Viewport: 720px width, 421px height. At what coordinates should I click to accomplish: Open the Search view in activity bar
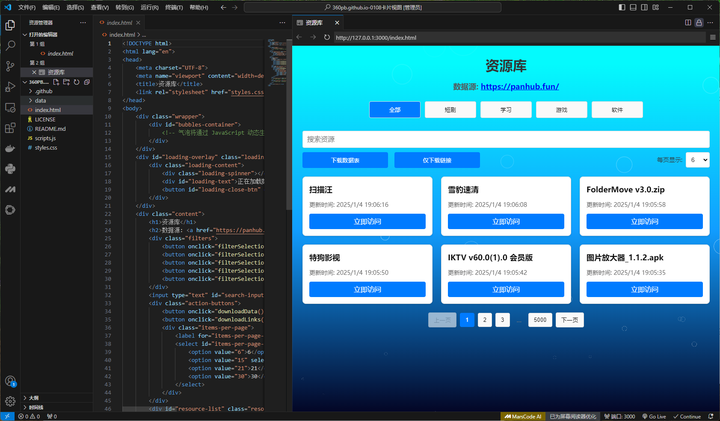pyautogui.click(x=10, y=45)
